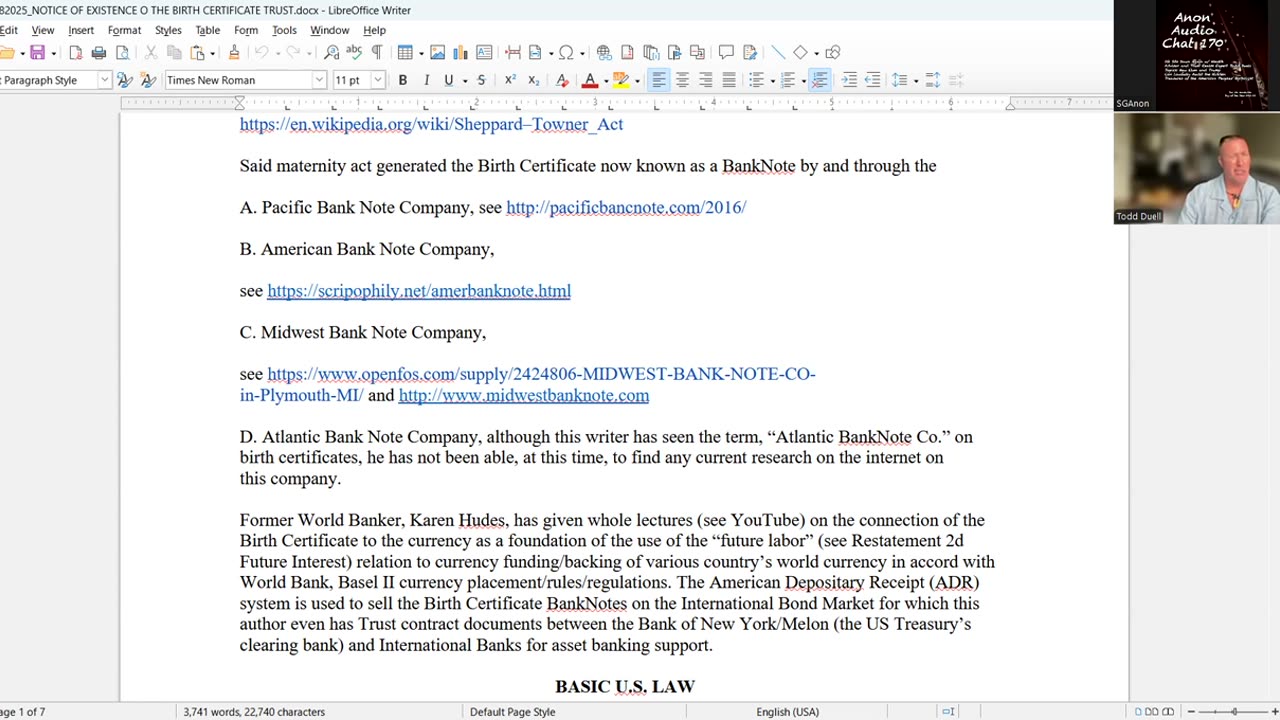This screenshot has width=1280, height=720.
Task: Expand highlighting color dropdown arrow
Action: pos(636,80)
